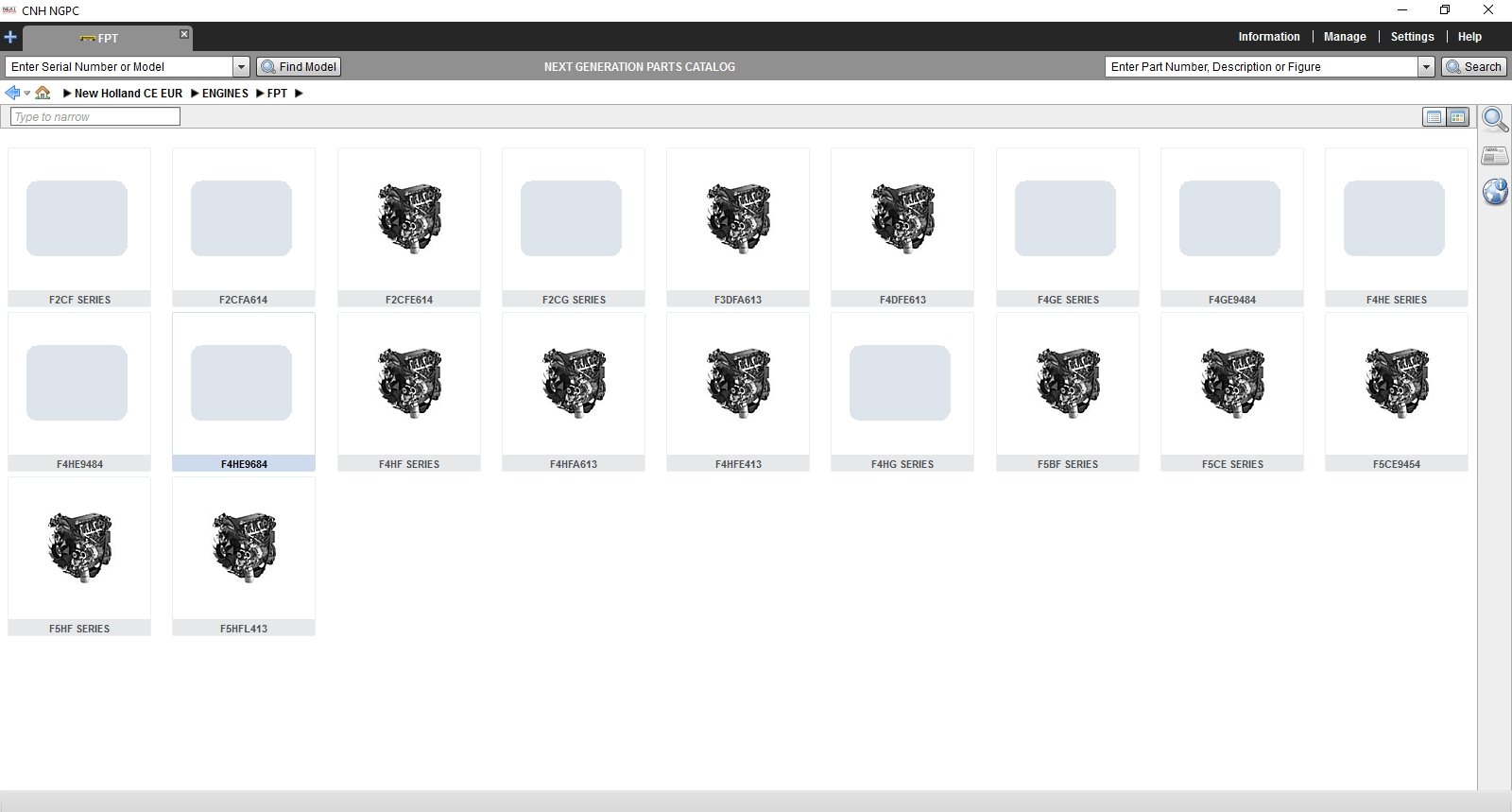
Task: Expand the arrow before ENGINES breadcrumb
Action: [195, 94]
